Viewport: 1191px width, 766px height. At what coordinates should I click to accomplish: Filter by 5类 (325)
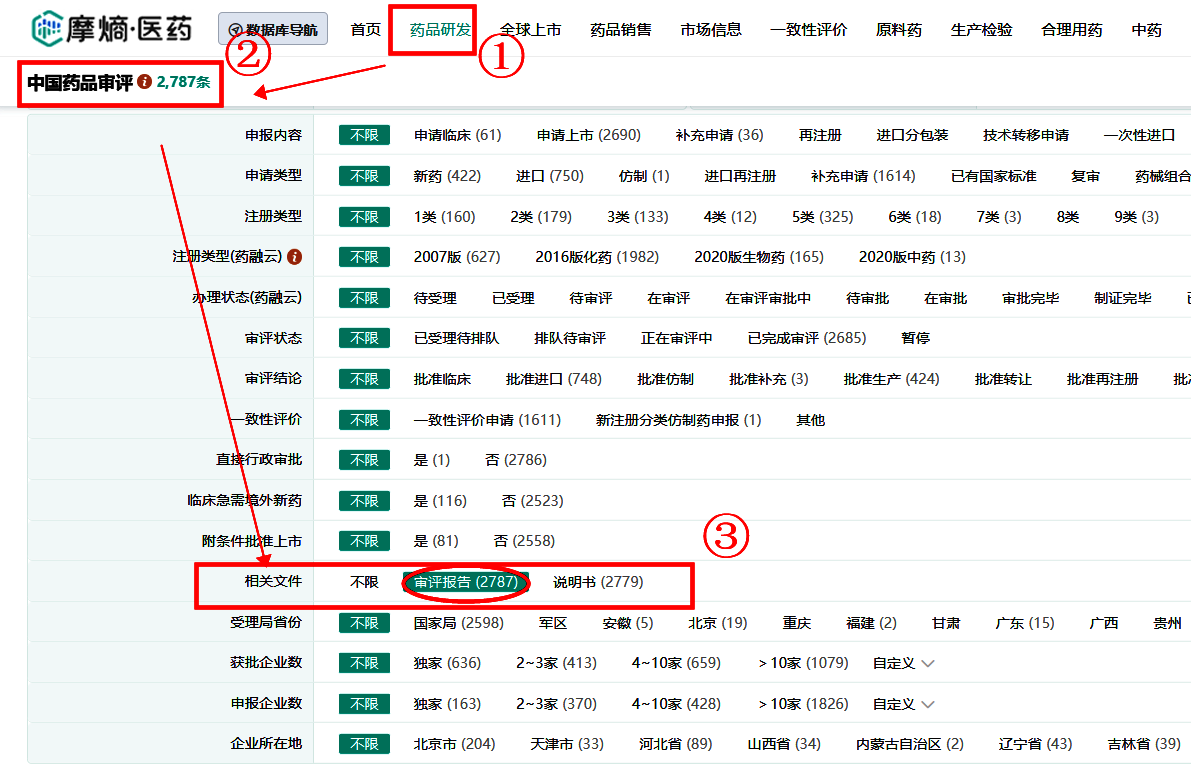[x=823, y=217]
